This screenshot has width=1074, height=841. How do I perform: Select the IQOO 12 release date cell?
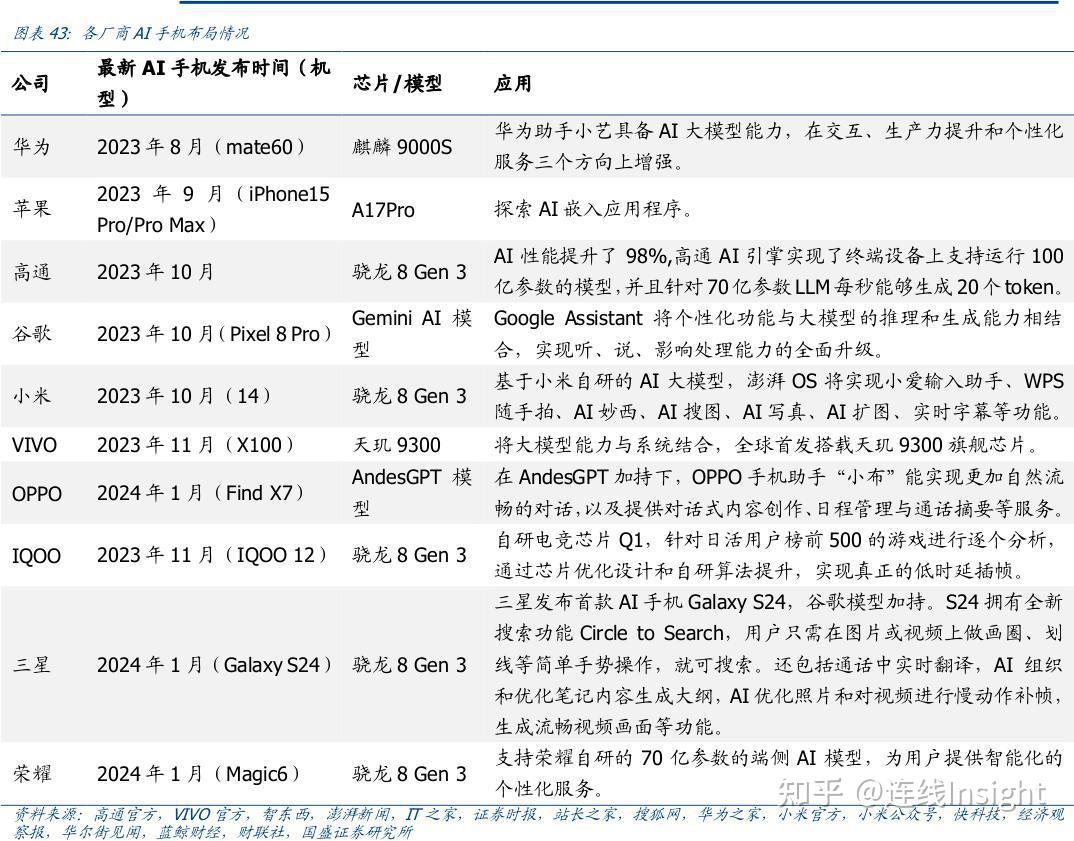click(213, 554)
